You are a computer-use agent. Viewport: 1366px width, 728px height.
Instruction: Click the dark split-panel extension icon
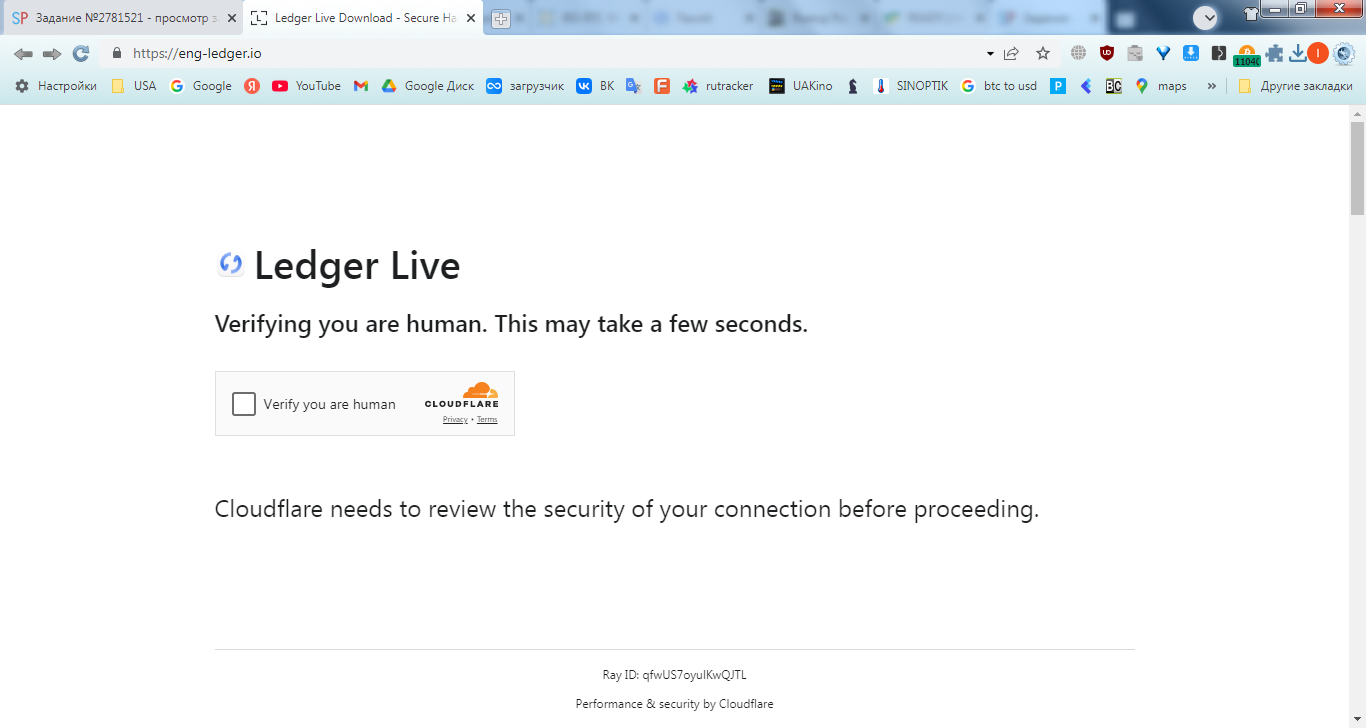tap(1218, 54)
